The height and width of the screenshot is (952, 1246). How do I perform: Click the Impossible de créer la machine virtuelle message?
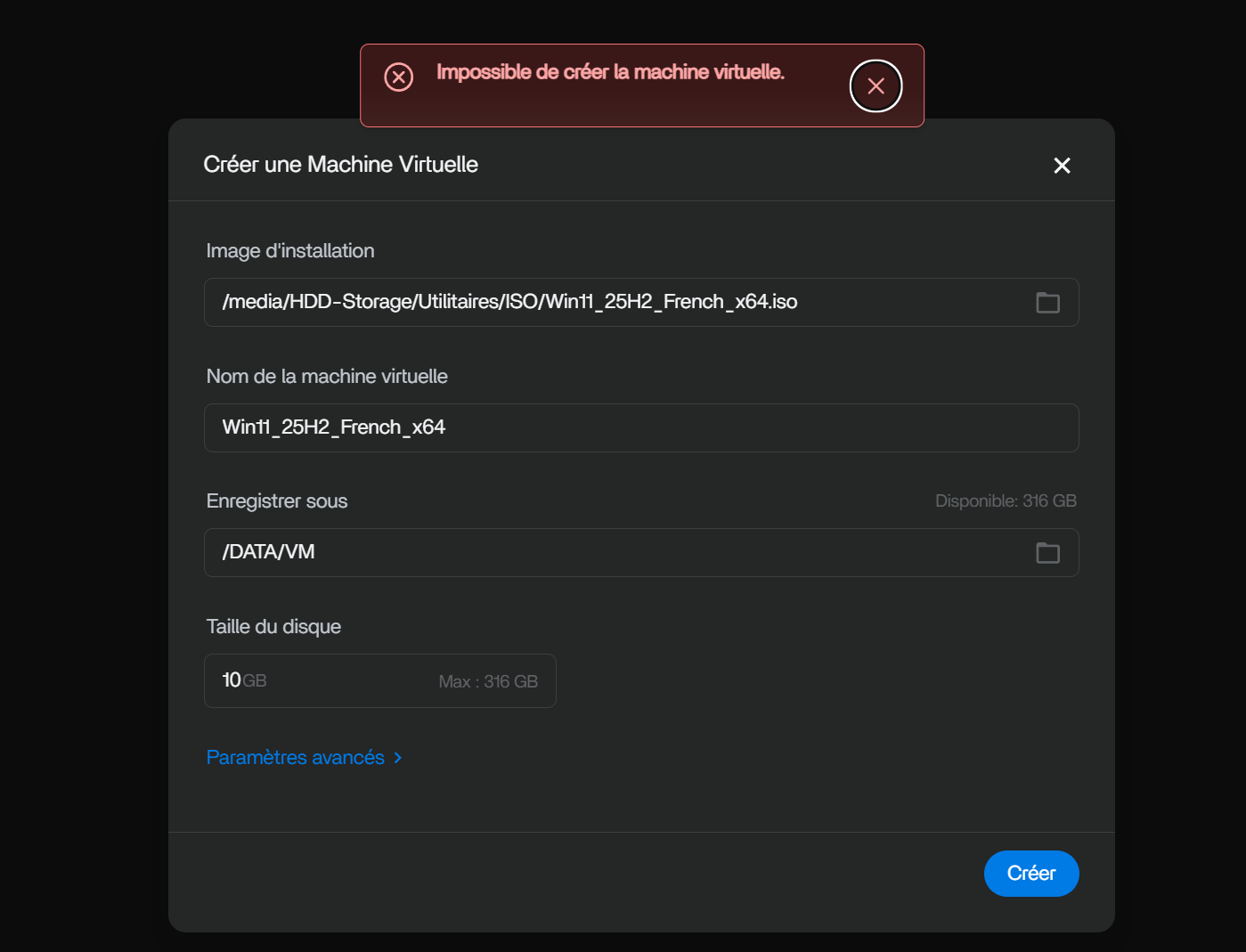610,72
